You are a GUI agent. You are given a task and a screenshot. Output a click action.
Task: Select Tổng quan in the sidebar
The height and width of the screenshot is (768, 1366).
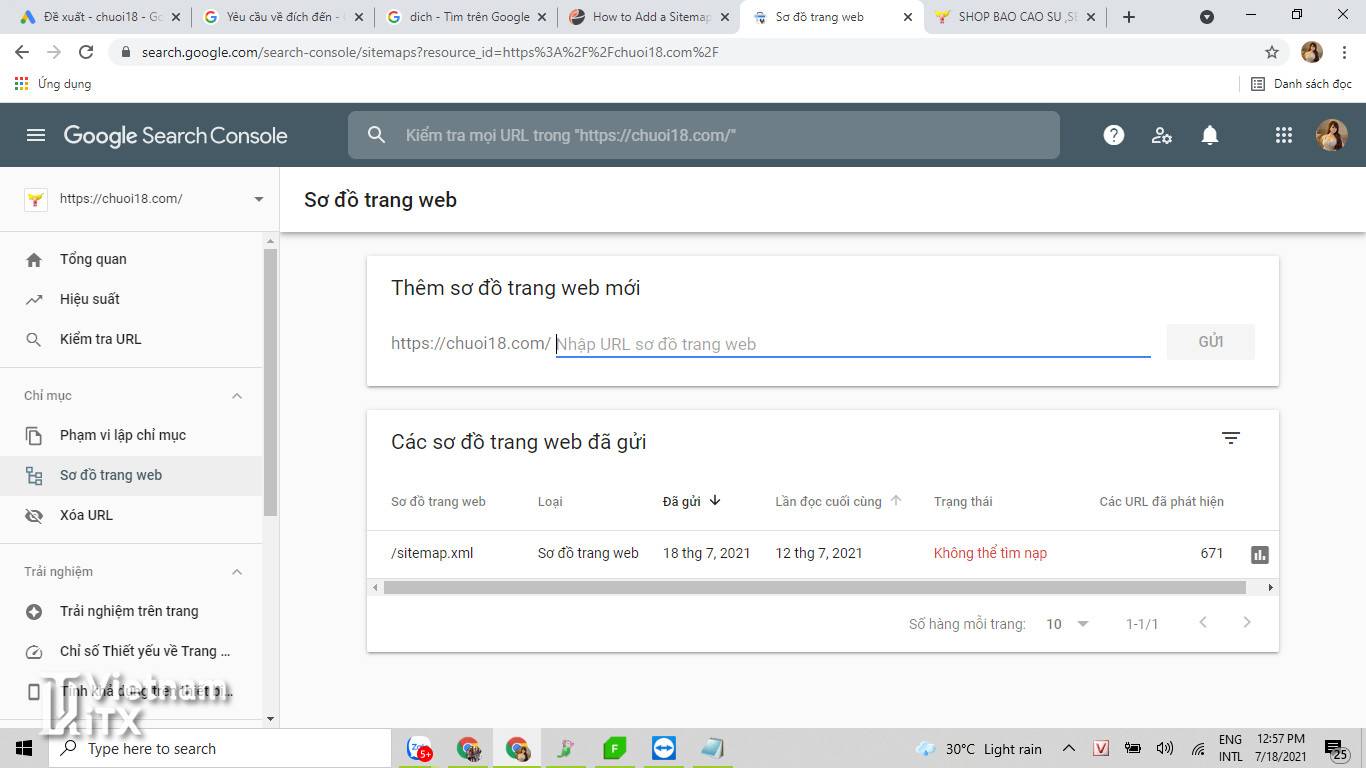click(93, 259)
